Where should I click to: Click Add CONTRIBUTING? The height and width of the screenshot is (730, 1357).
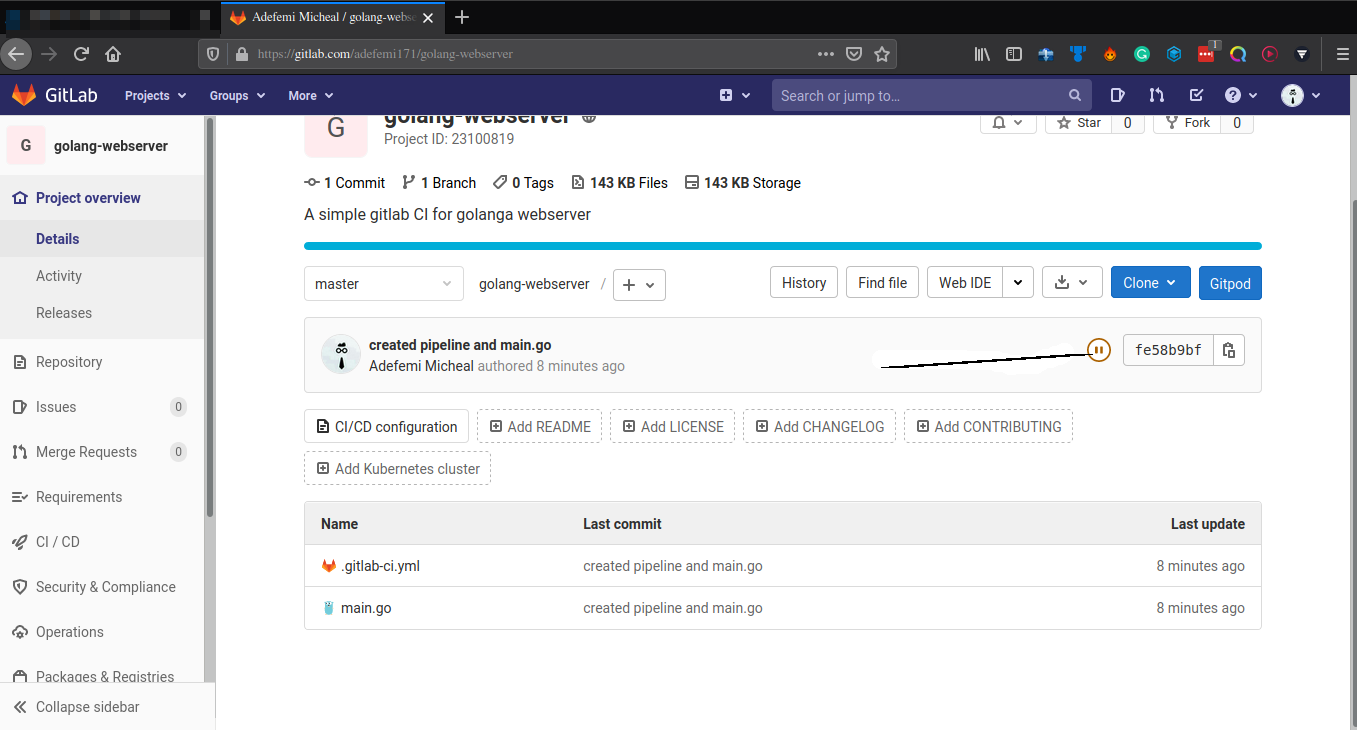988,426
